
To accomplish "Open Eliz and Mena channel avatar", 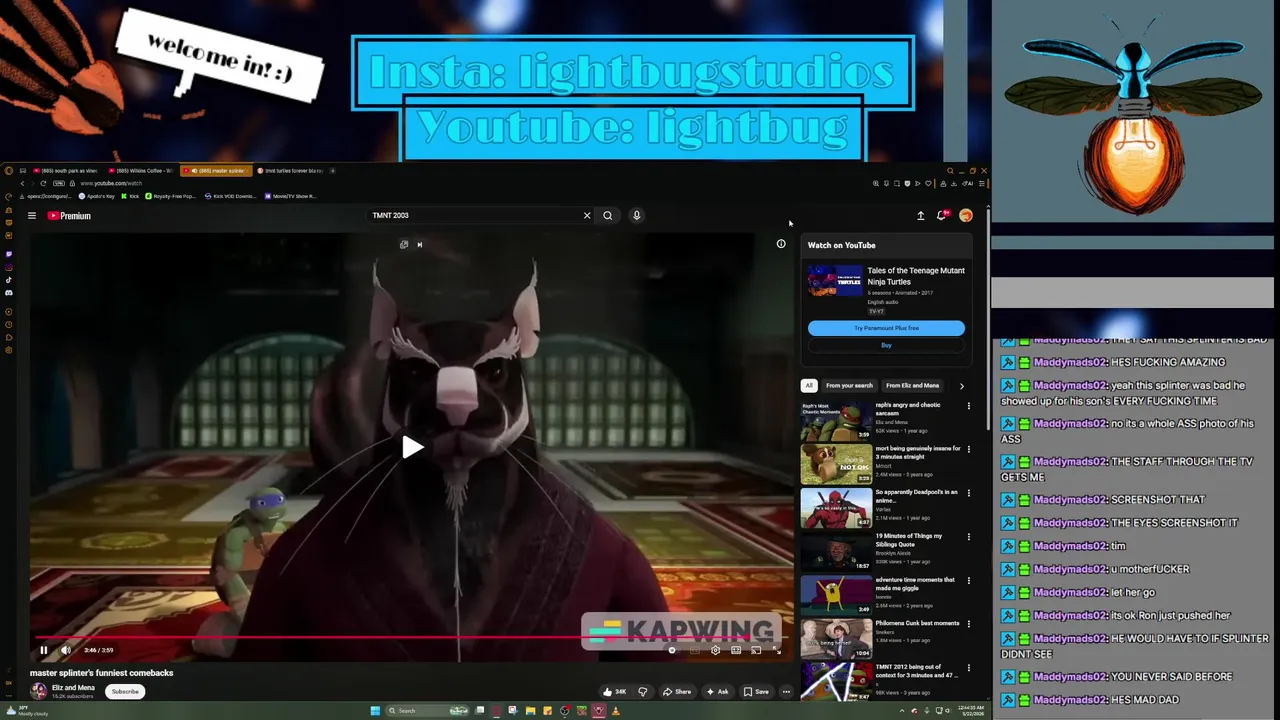I will [x=39, y=690].
